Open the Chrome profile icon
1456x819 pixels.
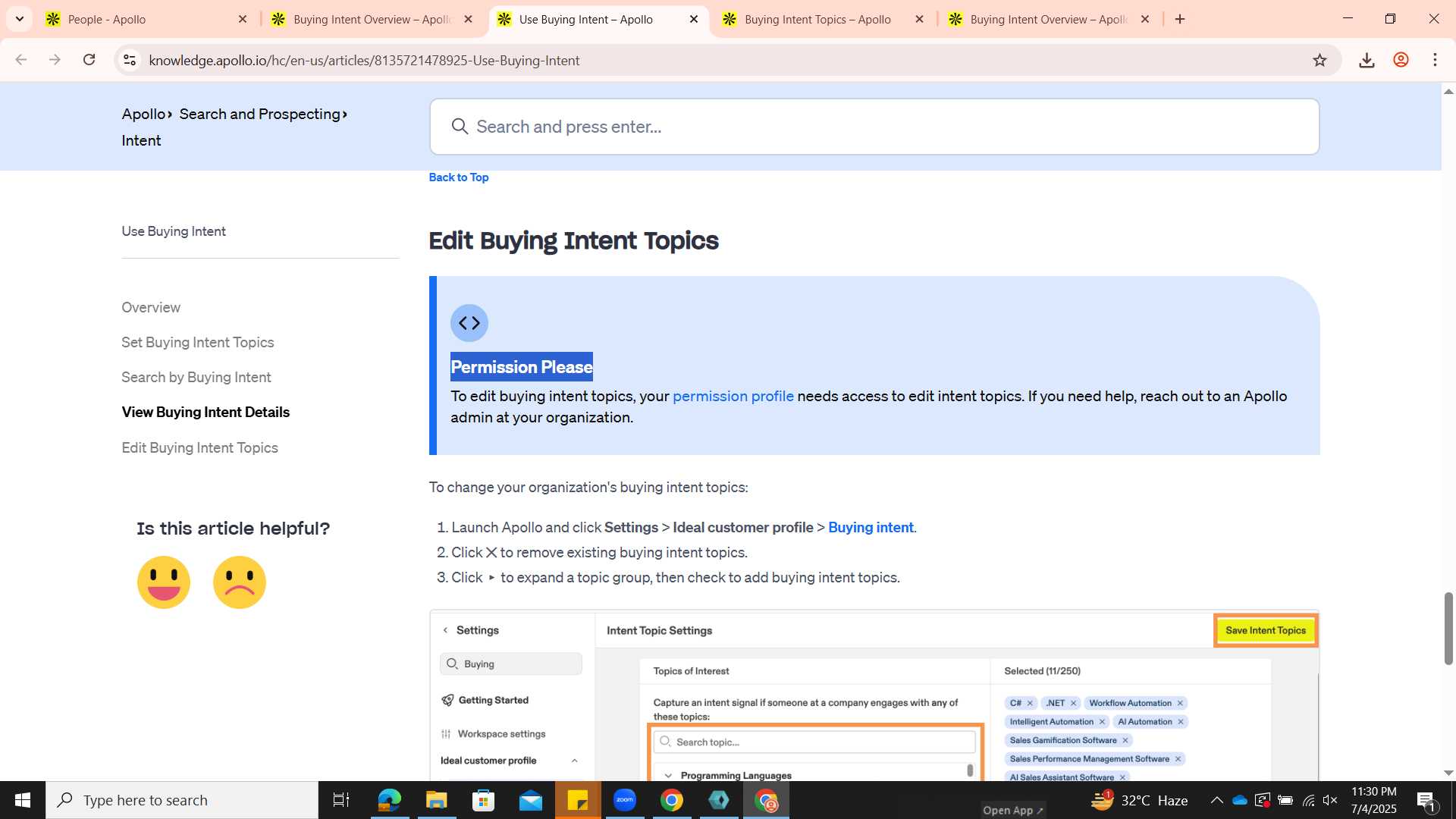[1401, 60]
